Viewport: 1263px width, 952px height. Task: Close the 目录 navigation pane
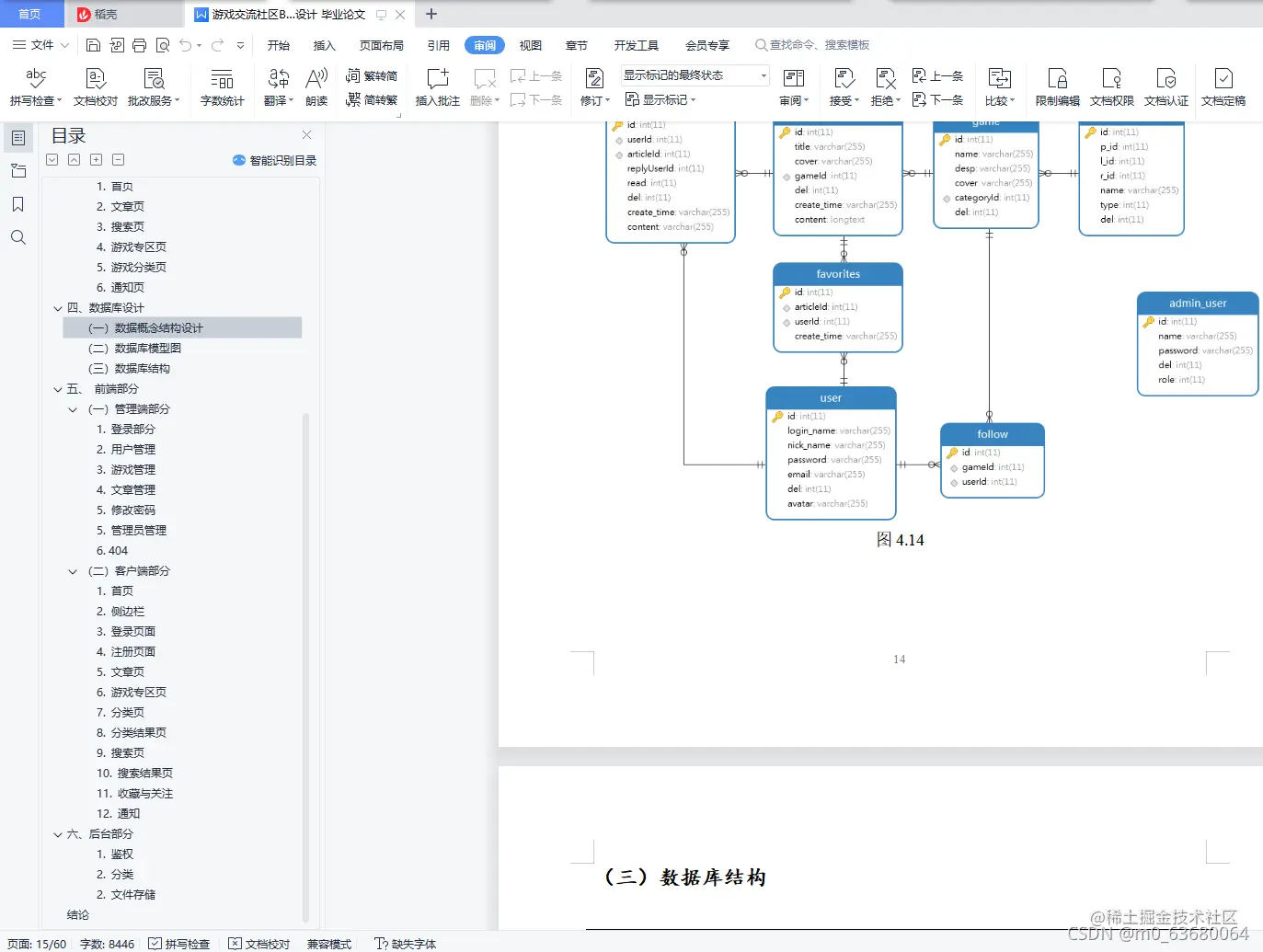pos(306,135)
